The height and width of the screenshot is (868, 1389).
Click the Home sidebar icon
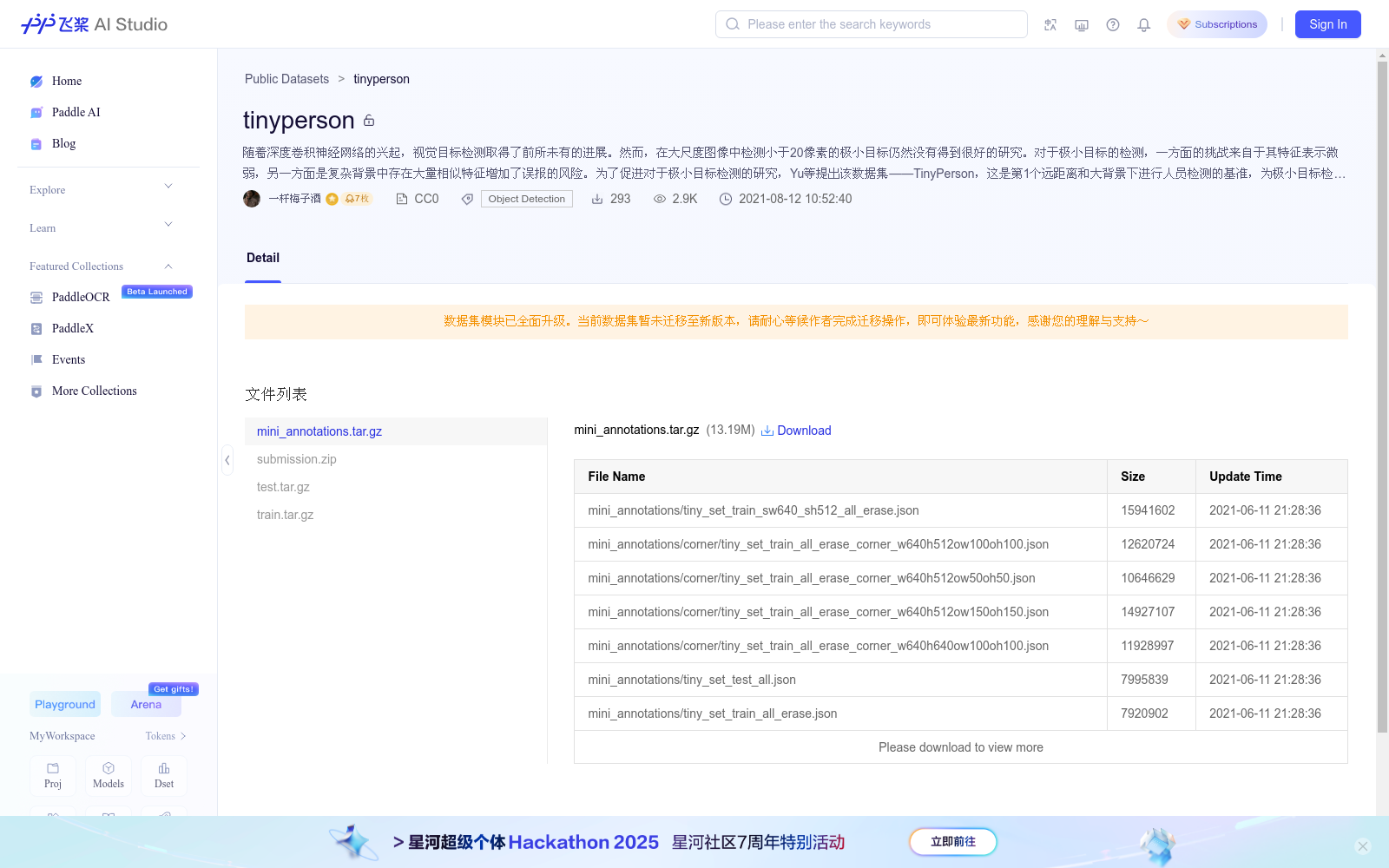click(x=36, y=82)
